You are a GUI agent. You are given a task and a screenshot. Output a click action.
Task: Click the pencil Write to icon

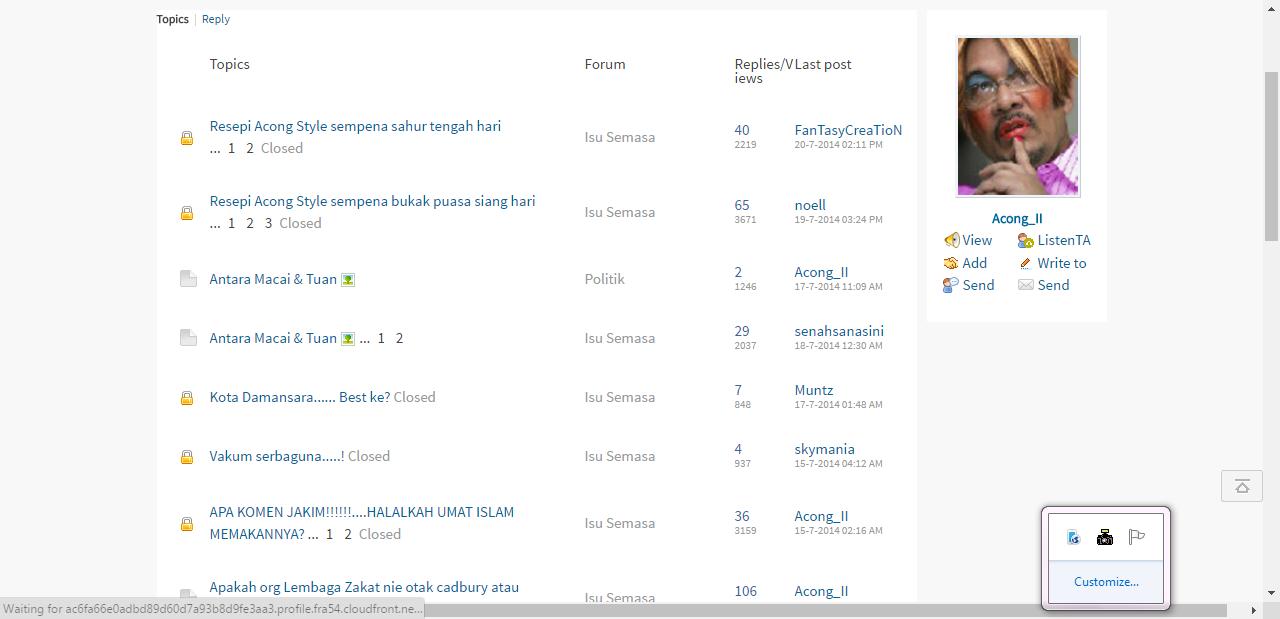click(1025, 263)
